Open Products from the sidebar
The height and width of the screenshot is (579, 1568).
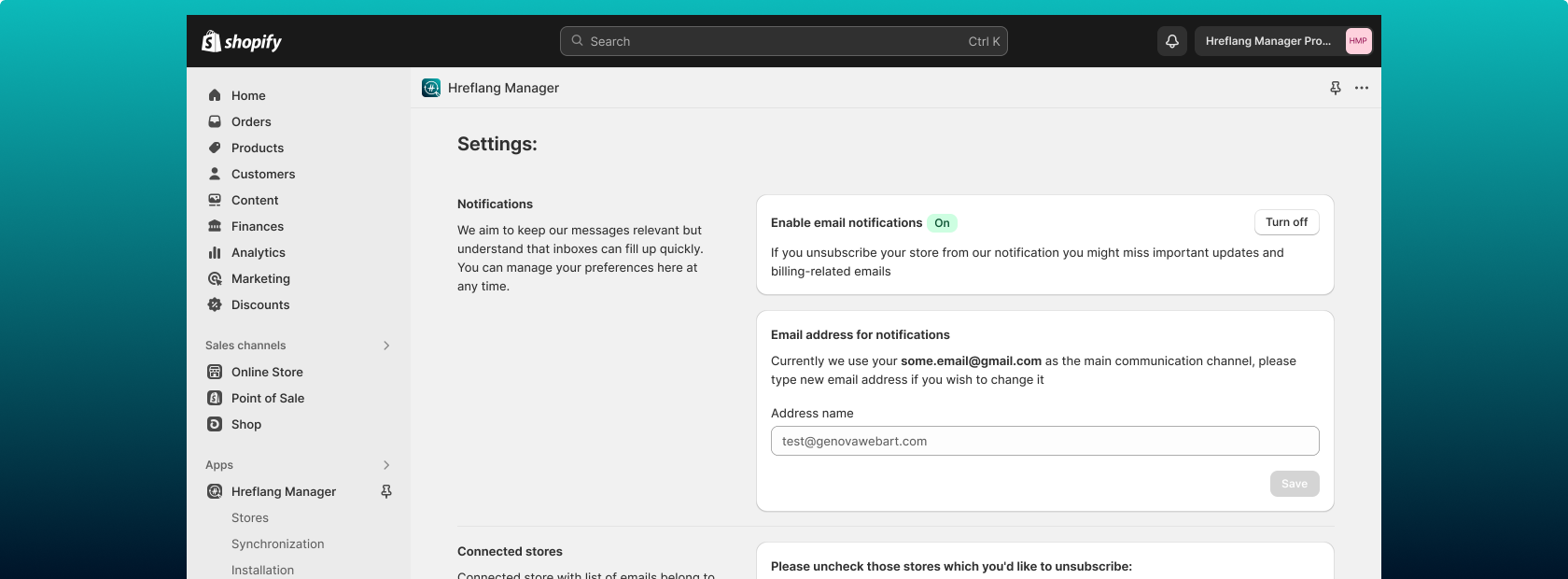pos(258,148)
